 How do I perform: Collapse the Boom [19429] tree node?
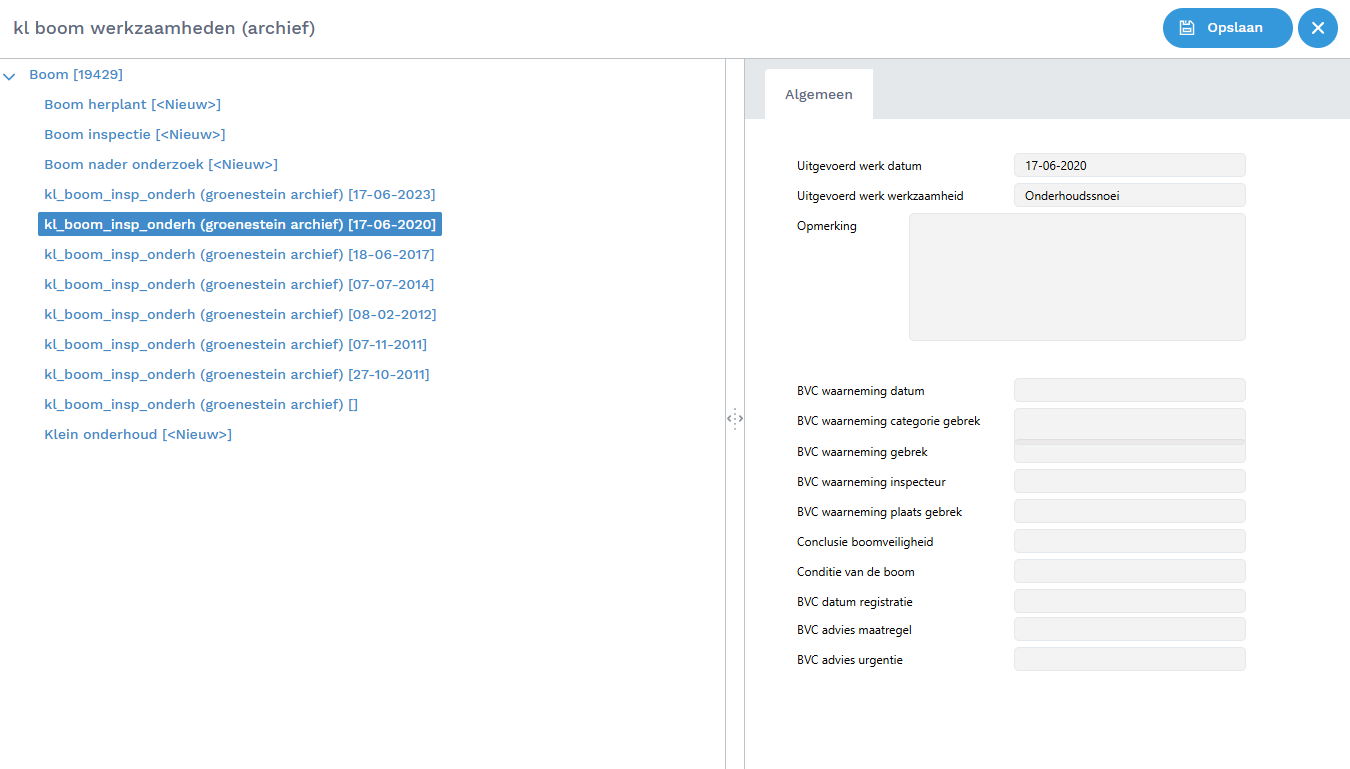click(x=10, y=75)
